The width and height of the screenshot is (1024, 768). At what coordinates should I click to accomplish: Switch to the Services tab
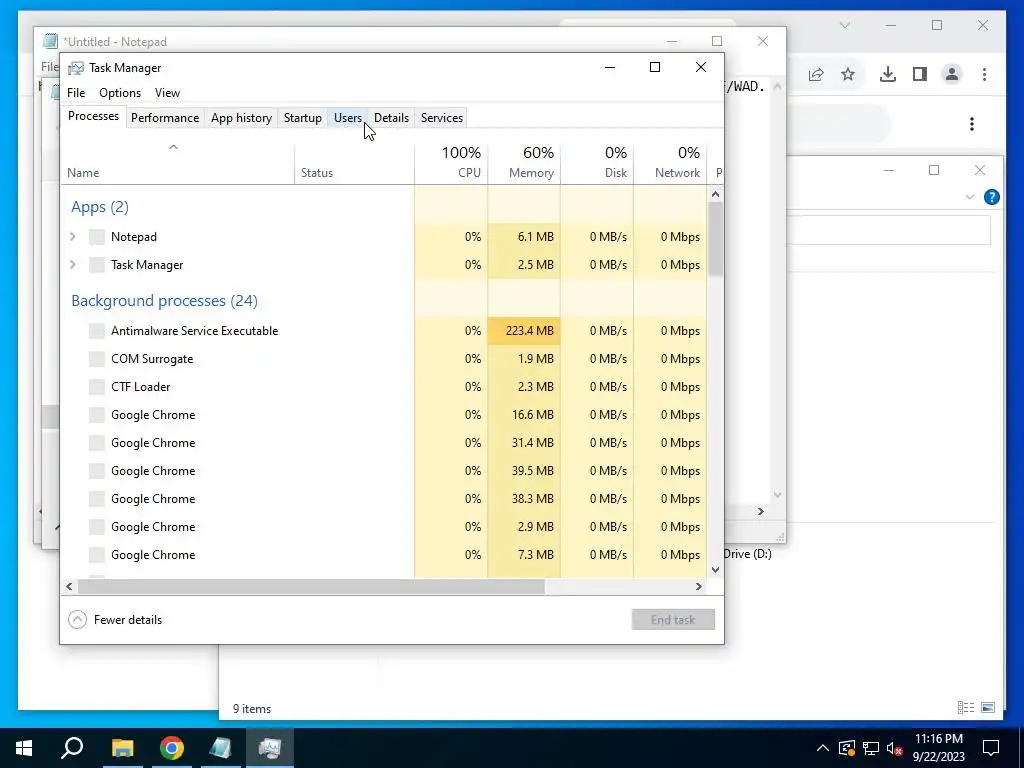coord(441,118)
